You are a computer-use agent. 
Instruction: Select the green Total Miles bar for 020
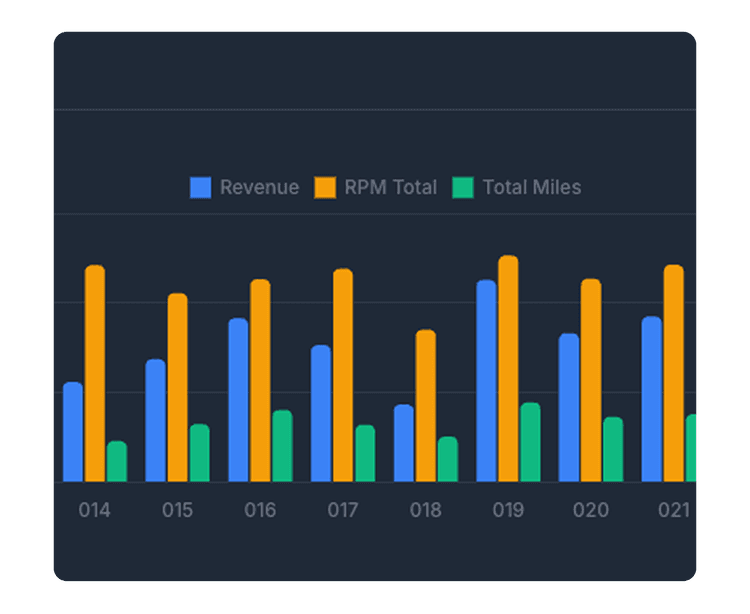(x=613, y=449)
